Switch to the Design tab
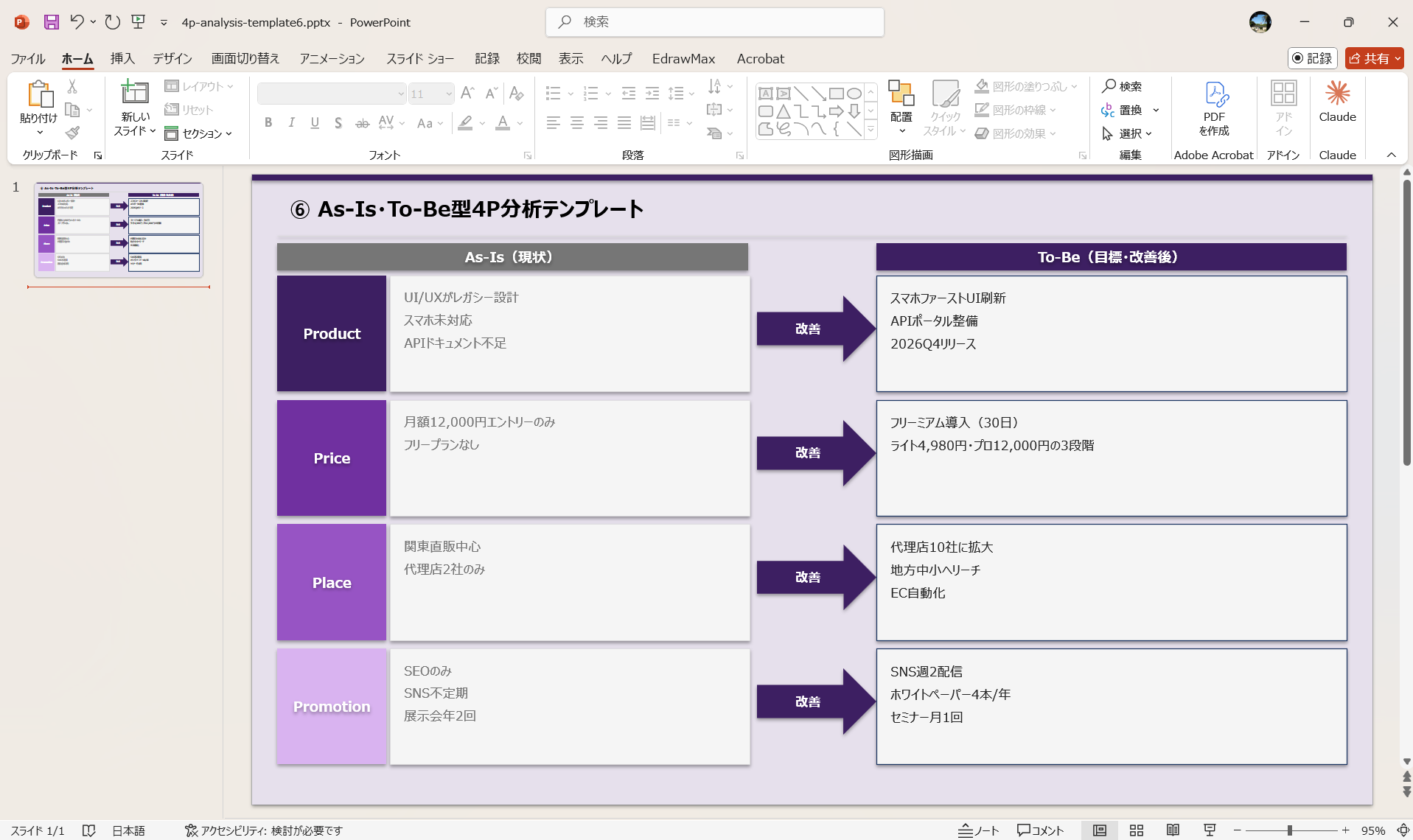 coord(172,58)
